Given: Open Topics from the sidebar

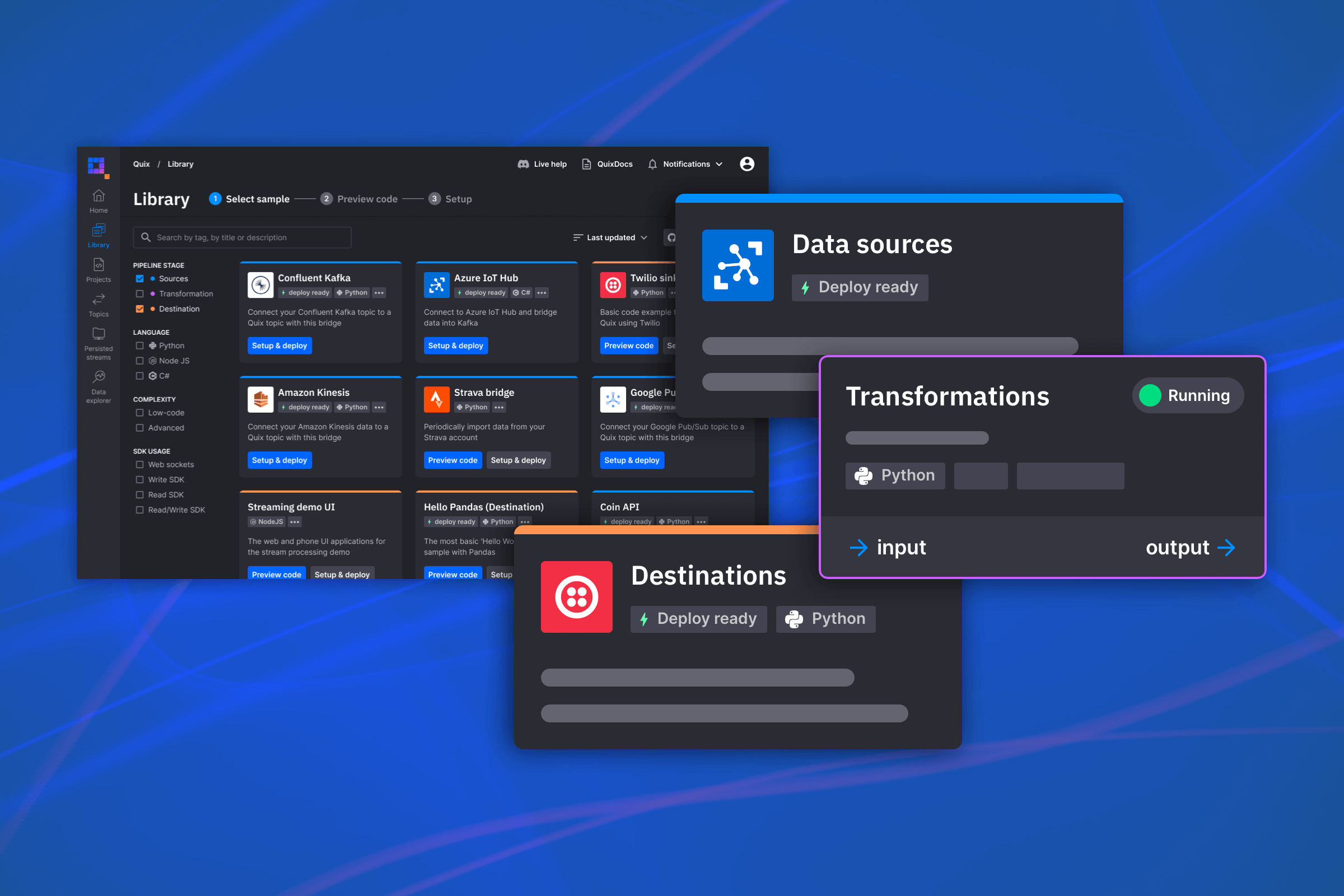Looking at the screenshot, I should (99, 305).
